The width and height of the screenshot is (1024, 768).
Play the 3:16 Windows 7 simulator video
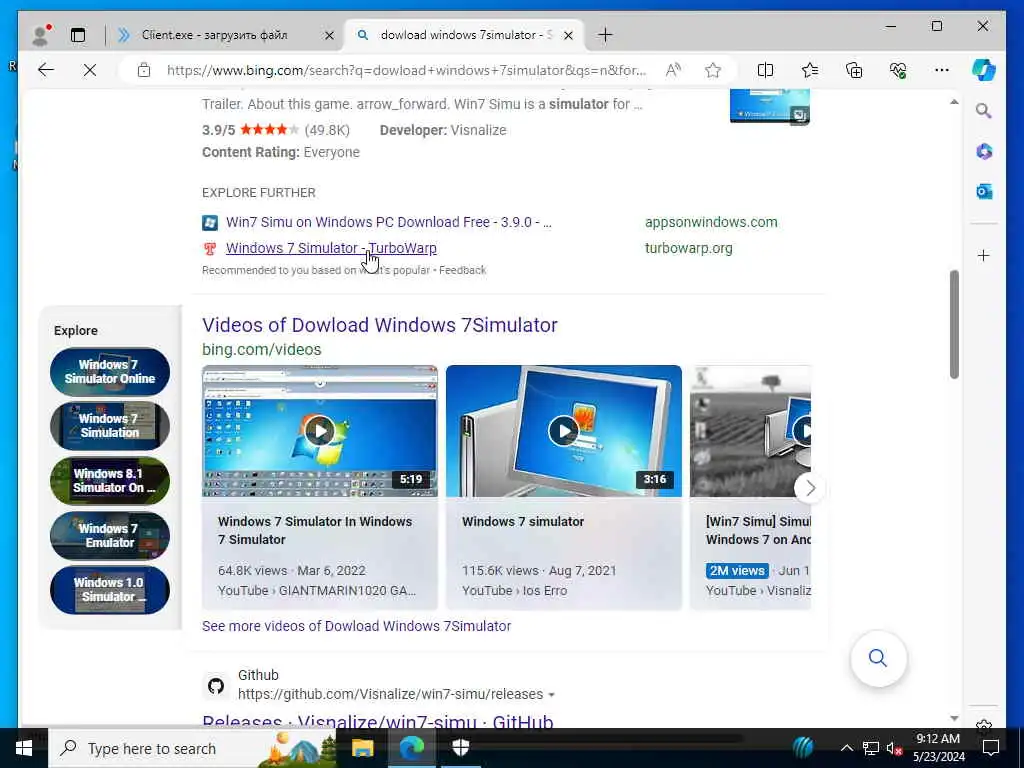564,431
